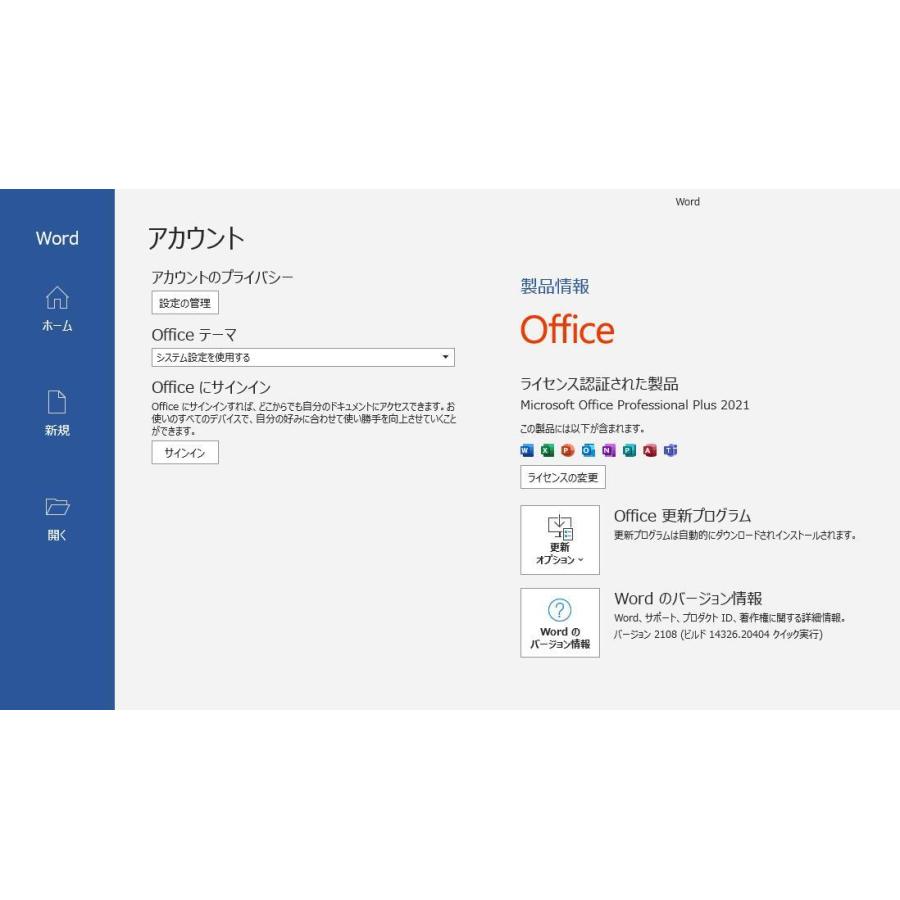Click Word title text in title bar
The width and height of the screenshot is (900, 900).
(688, 202)
